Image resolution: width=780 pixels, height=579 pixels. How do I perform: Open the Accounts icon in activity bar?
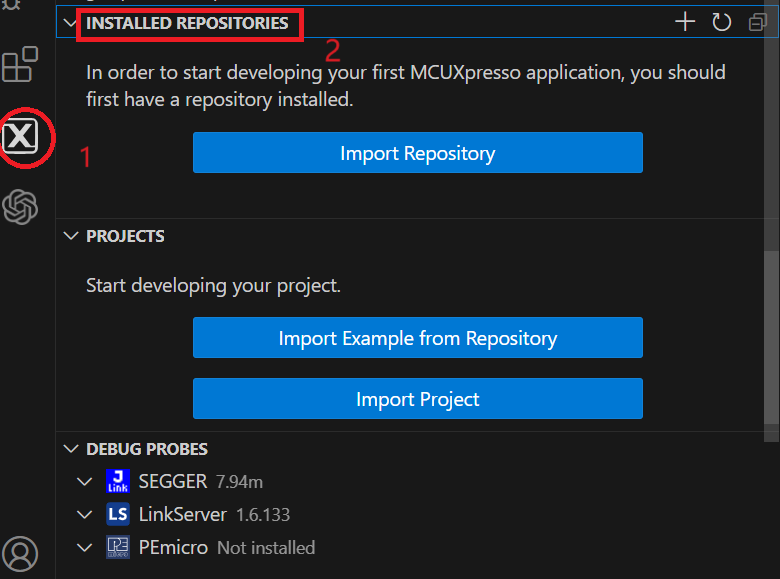click(21, 553)
